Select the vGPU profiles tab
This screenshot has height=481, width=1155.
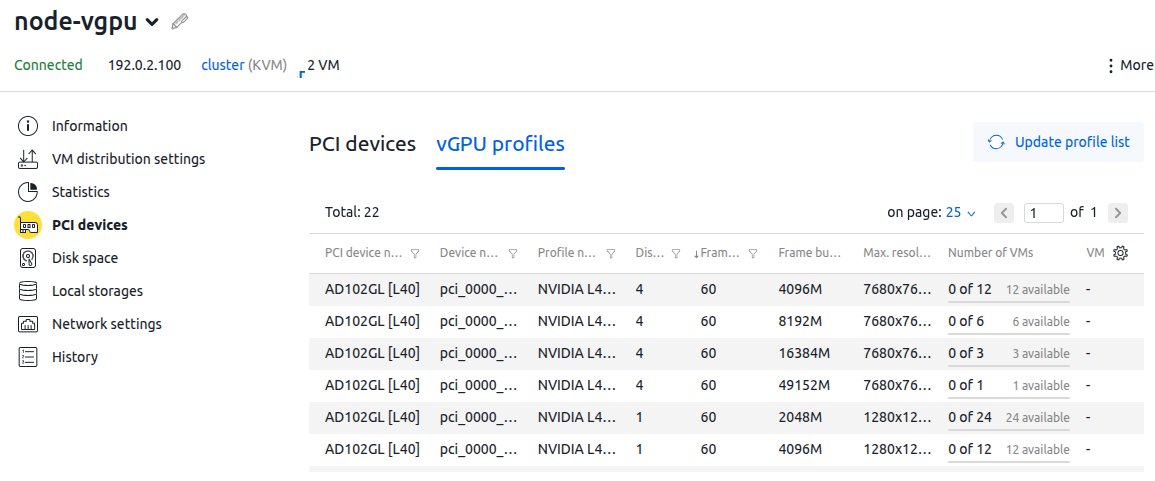point(500,144)
